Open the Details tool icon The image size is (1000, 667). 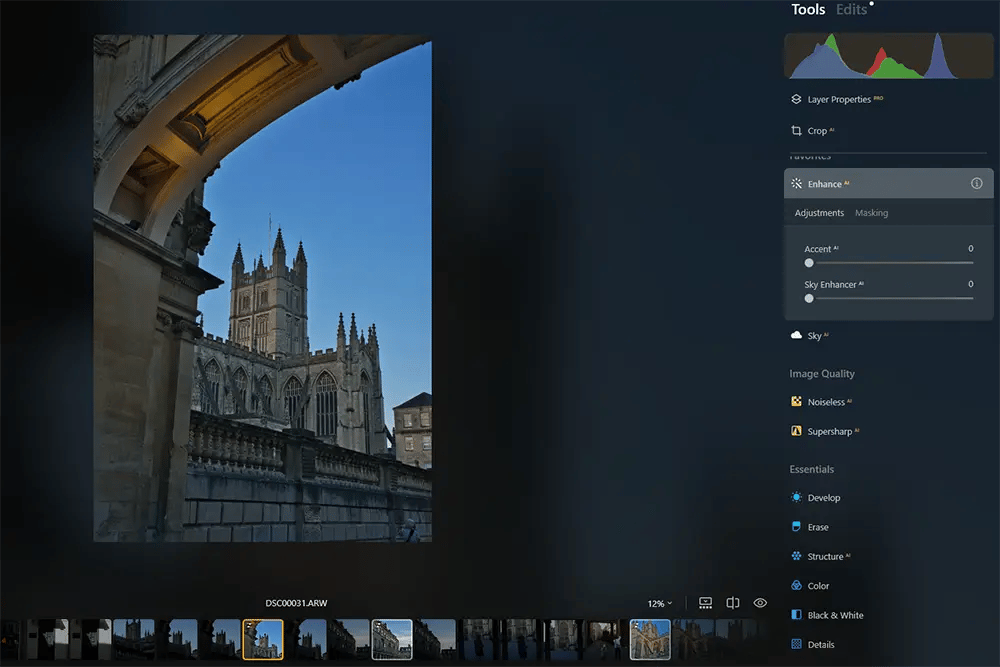click(x=796, y=644)
